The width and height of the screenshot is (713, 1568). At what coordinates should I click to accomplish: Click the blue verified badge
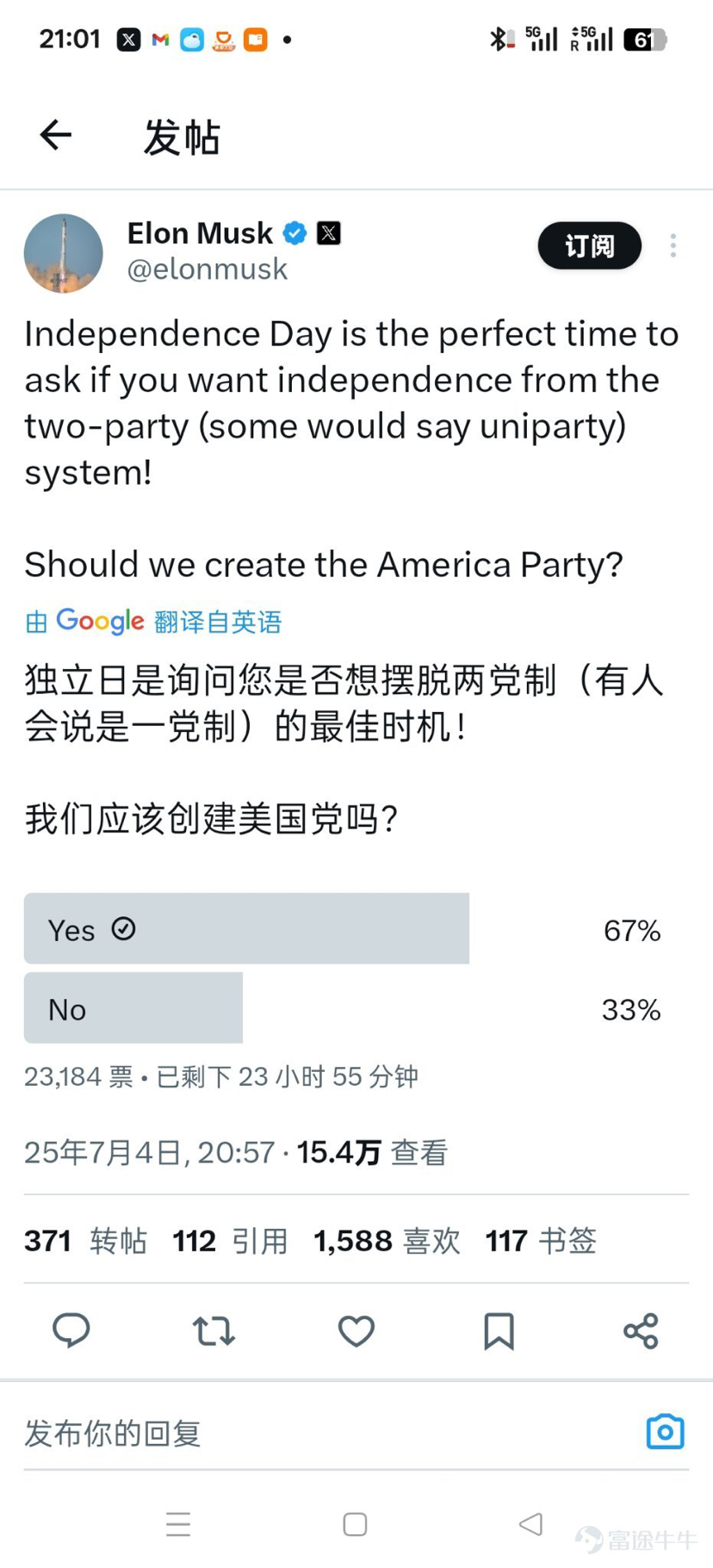click(294, 232)
